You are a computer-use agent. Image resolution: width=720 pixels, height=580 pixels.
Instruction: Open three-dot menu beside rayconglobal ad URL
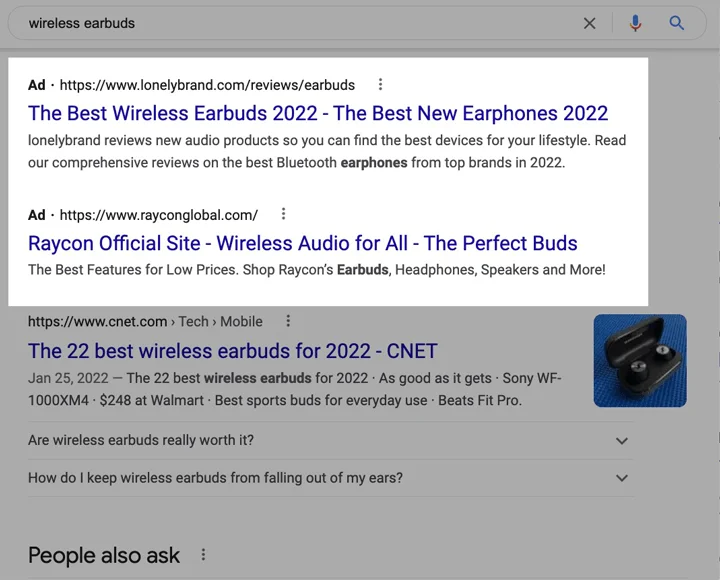(283, 214)
